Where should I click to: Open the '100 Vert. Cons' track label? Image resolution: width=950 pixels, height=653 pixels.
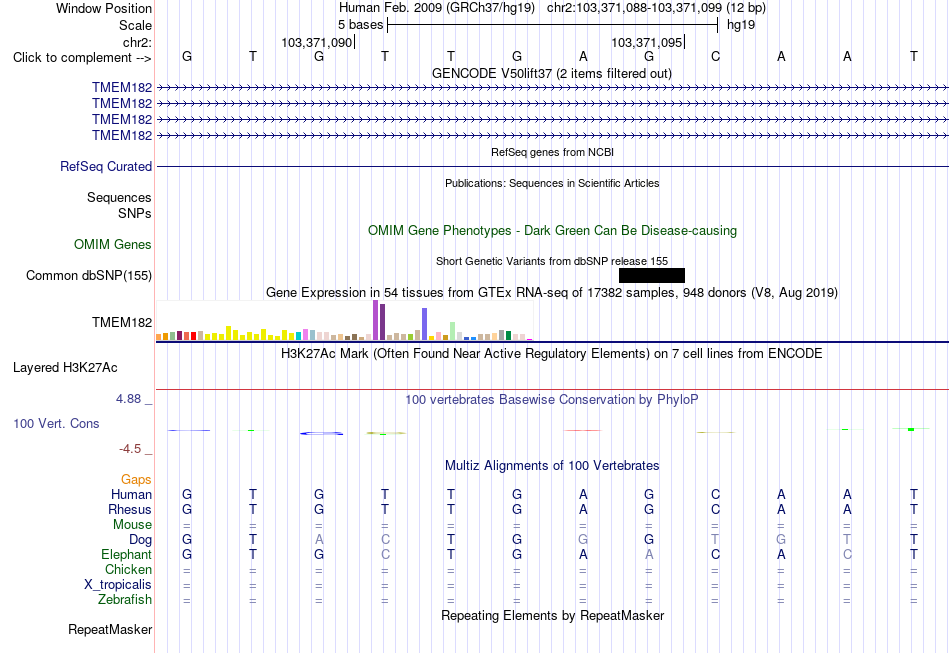click(x=56, y=423)
